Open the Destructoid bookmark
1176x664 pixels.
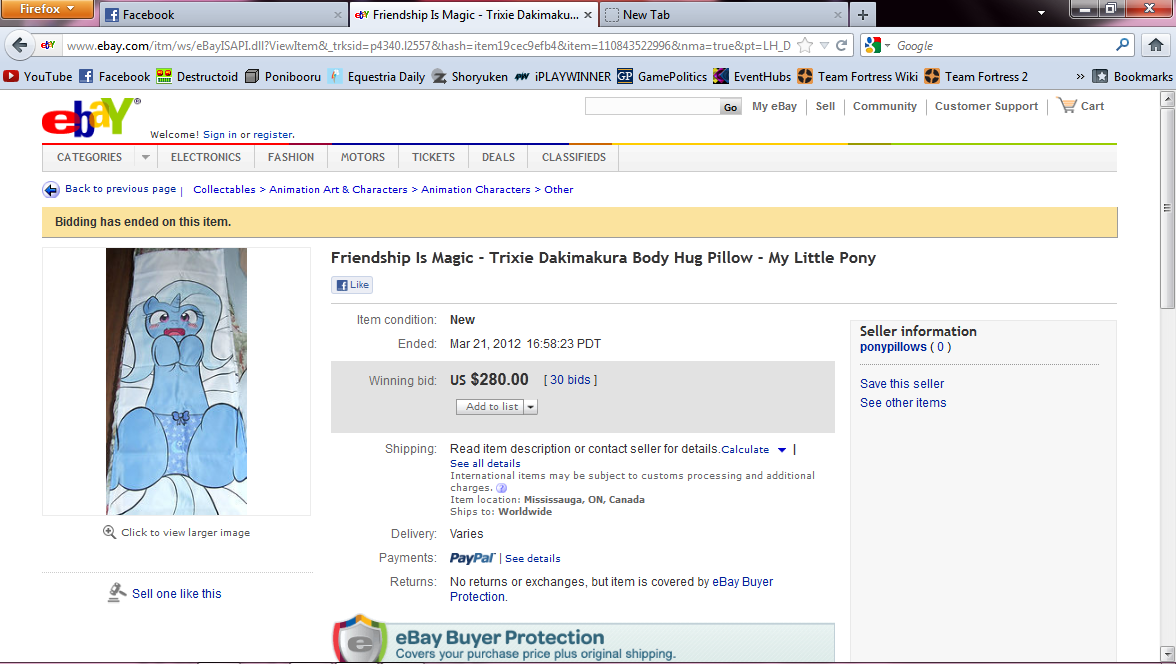coord(196,77)
